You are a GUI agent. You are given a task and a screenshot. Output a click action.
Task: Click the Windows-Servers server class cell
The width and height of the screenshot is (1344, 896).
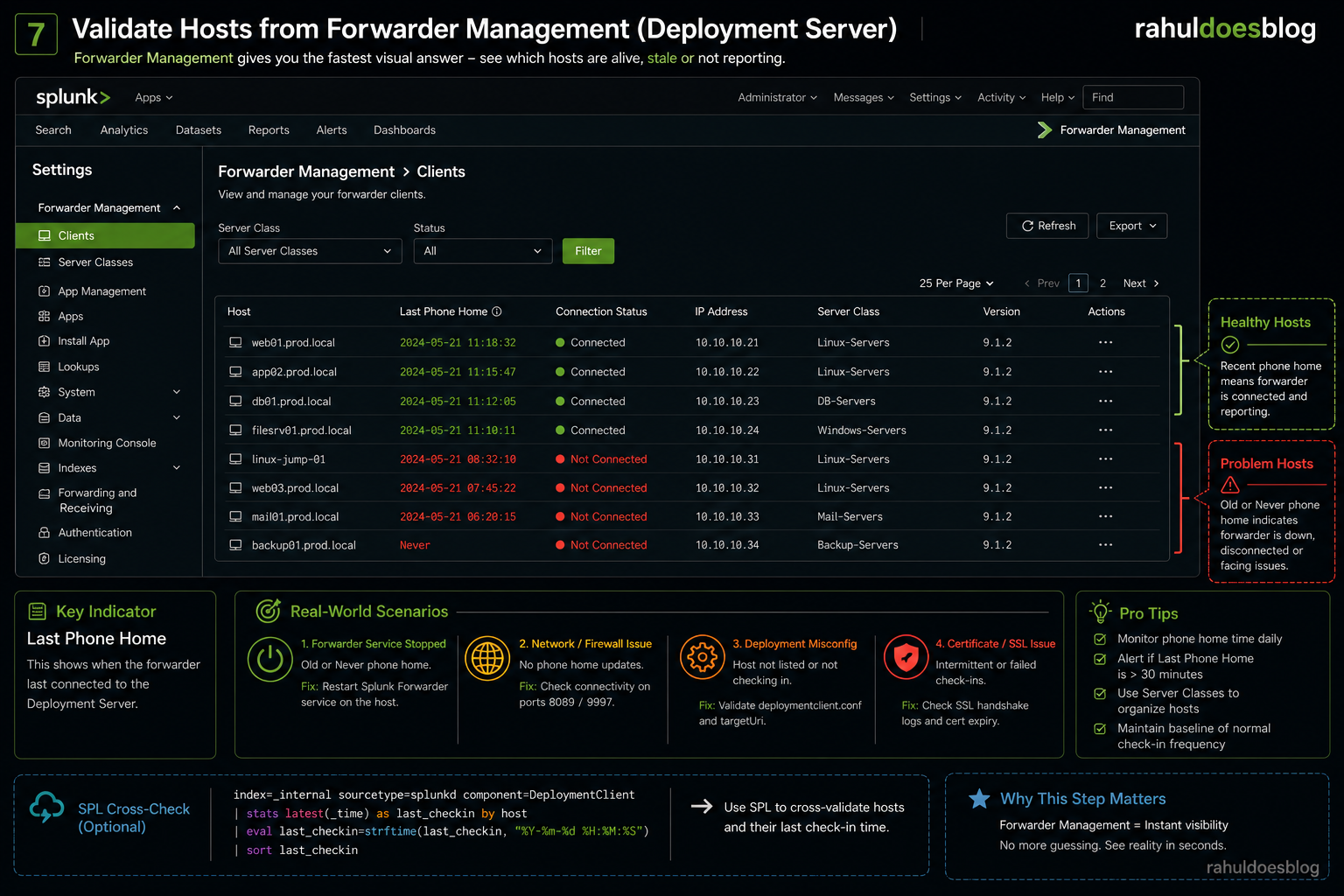[862, 430]
